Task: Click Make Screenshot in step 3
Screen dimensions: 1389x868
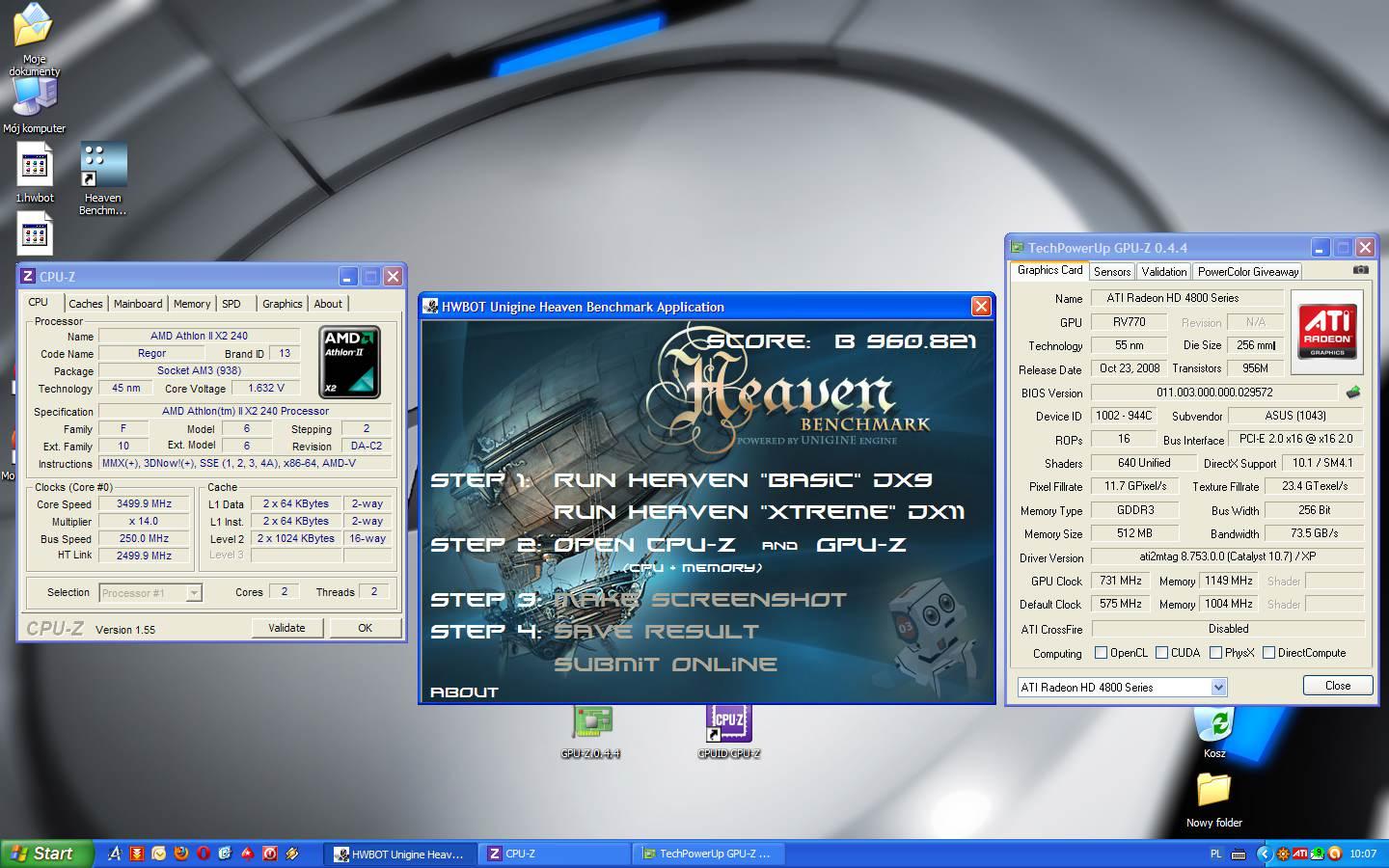Action: [x=700, y=599]
